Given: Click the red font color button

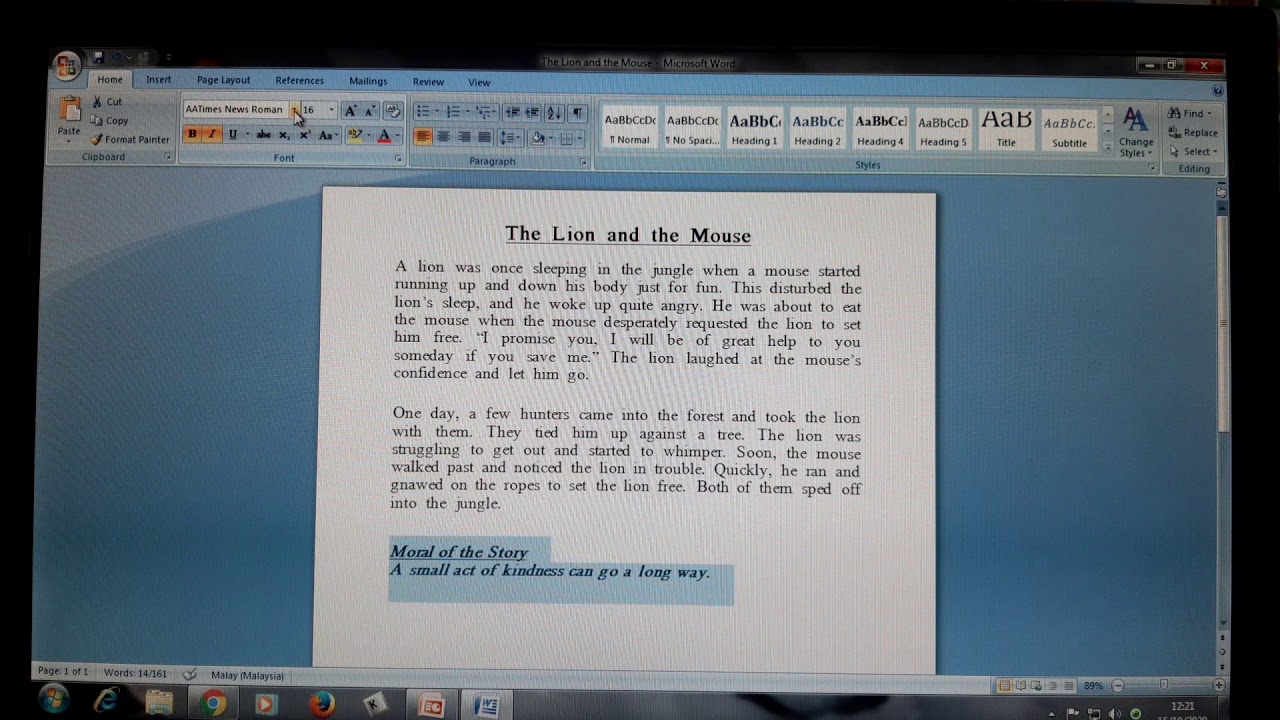Looking at the screenshot, I should point(383,135).
